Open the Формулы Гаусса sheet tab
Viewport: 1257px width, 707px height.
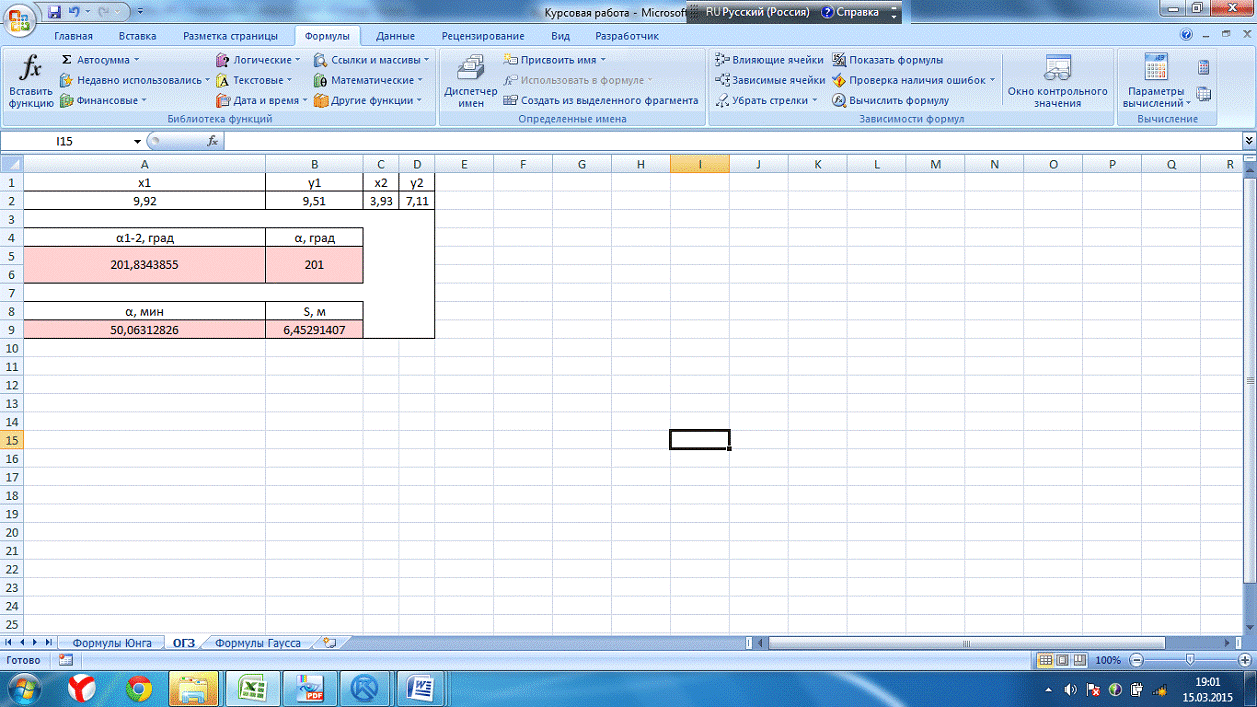(257, 643)
